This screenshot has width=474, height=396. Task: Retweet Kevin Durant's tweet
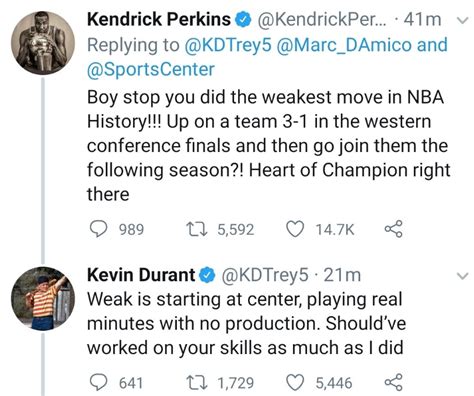(x=197, y=382)
